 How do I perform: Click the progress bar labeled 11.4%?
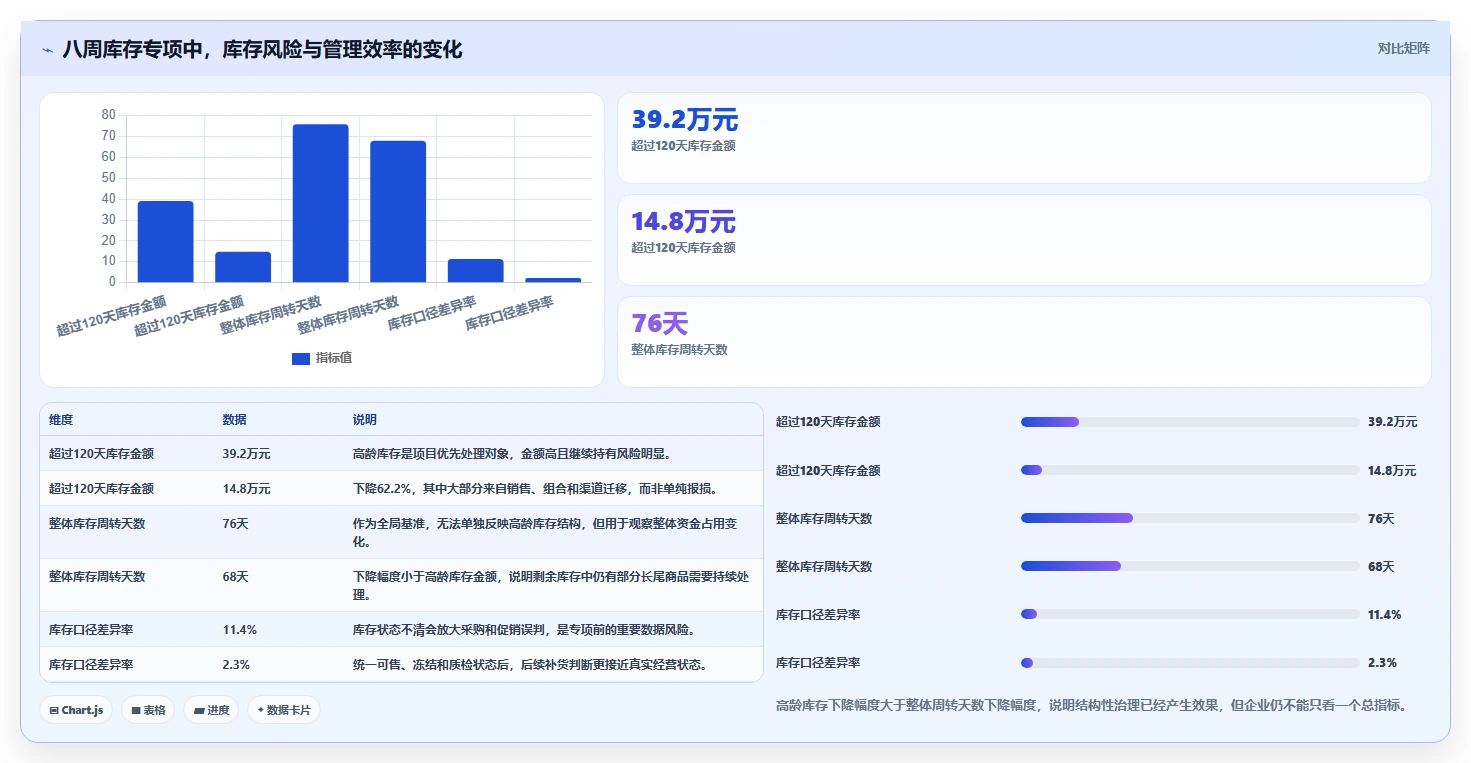click(1190, 614)
